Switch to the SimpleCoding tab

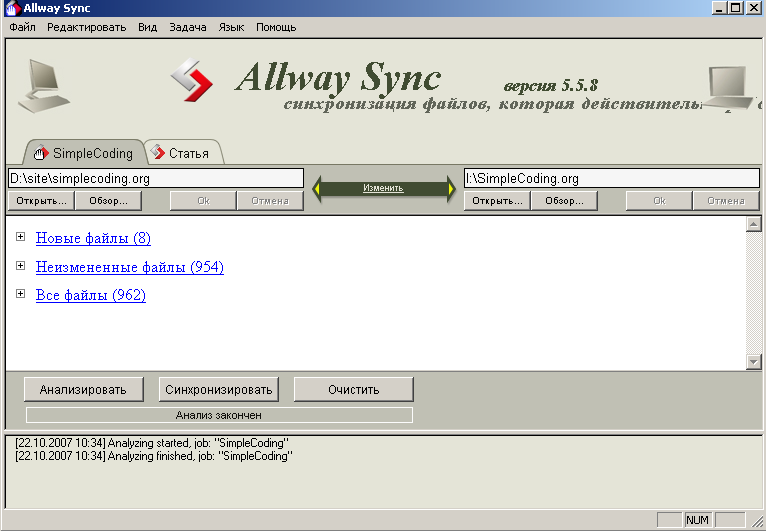84,152
